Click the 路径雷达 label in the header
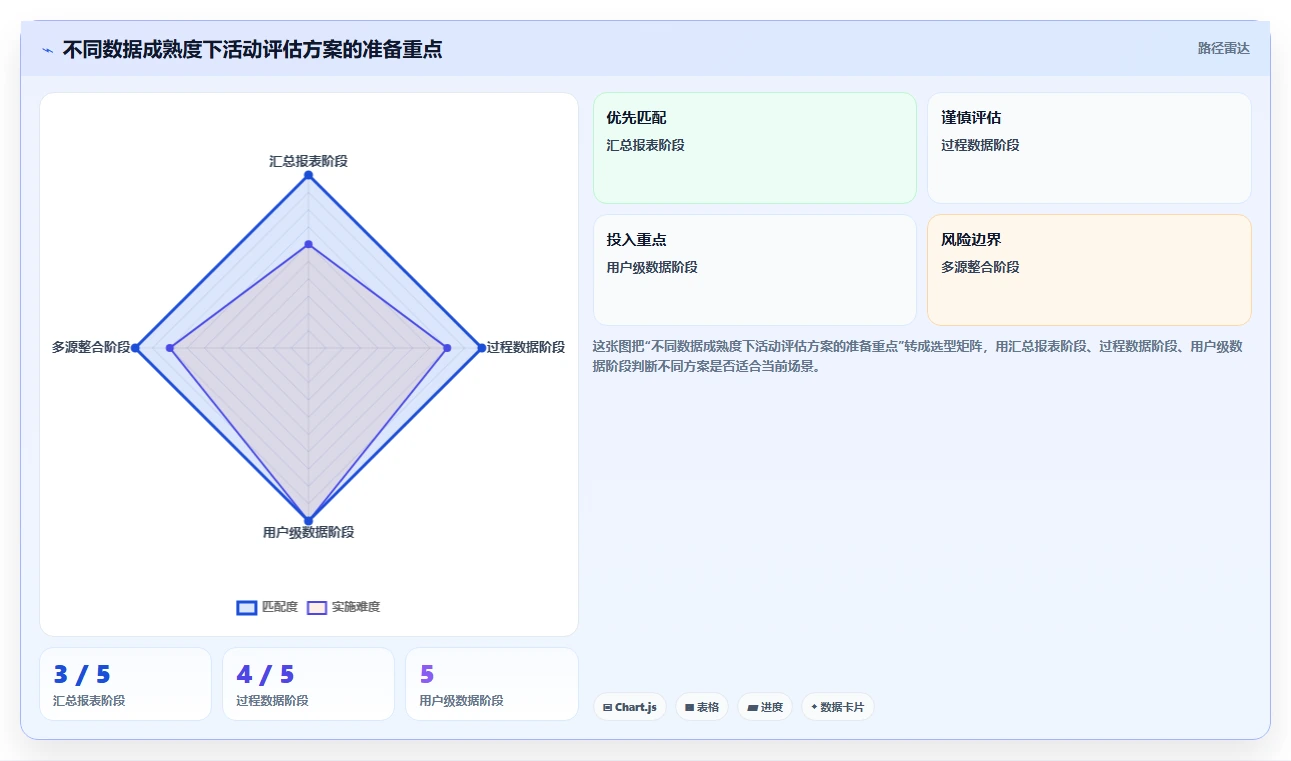This screenshot has width=1291, height=761. pos(1224,48)
